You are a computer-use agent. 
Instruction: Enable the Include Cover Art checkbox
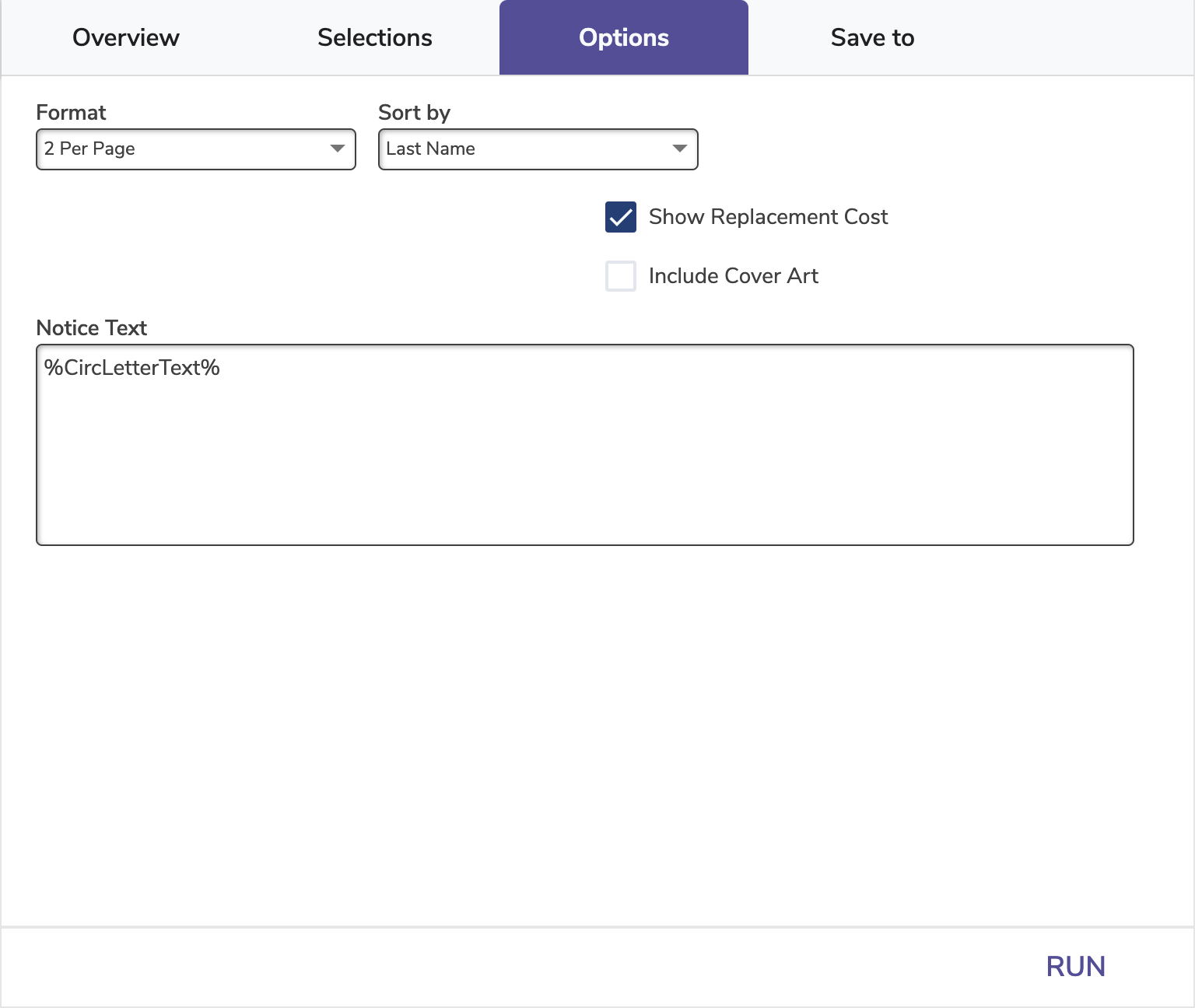click(x=621, y=276)
